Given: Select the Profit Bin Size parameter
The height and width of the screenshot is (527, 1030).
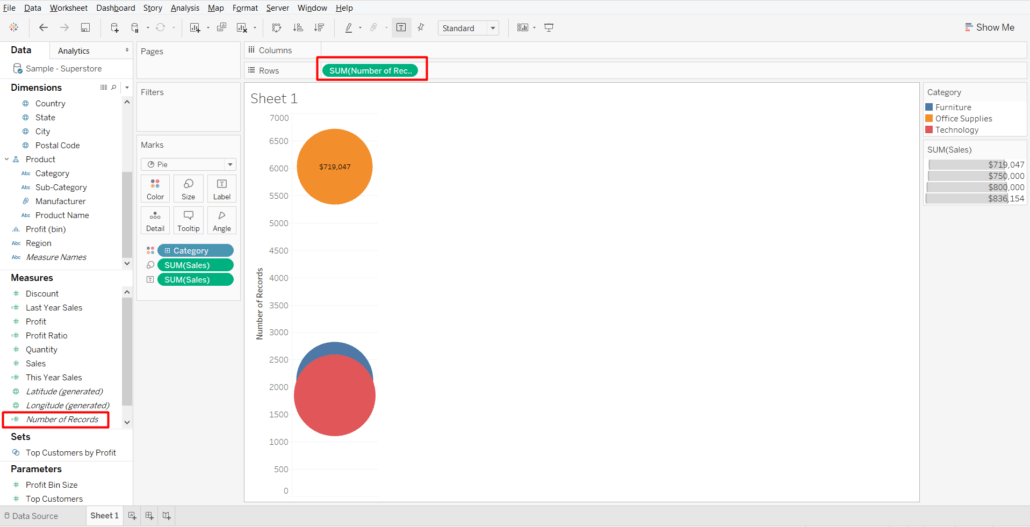Looking at the screenshot, I should tap(51, 485).
